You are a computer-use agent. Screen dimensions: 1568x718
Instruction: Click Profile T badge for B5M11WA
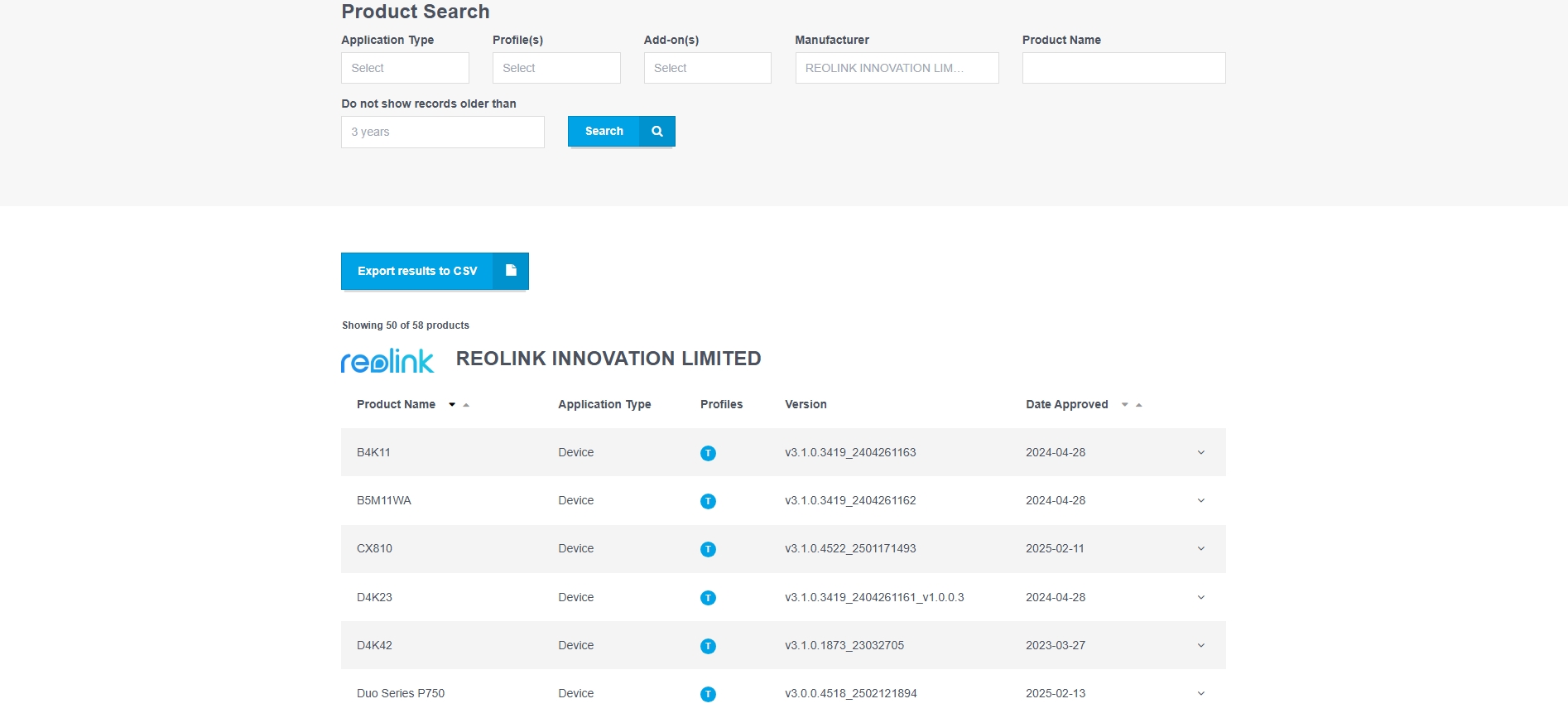point(708,501)
